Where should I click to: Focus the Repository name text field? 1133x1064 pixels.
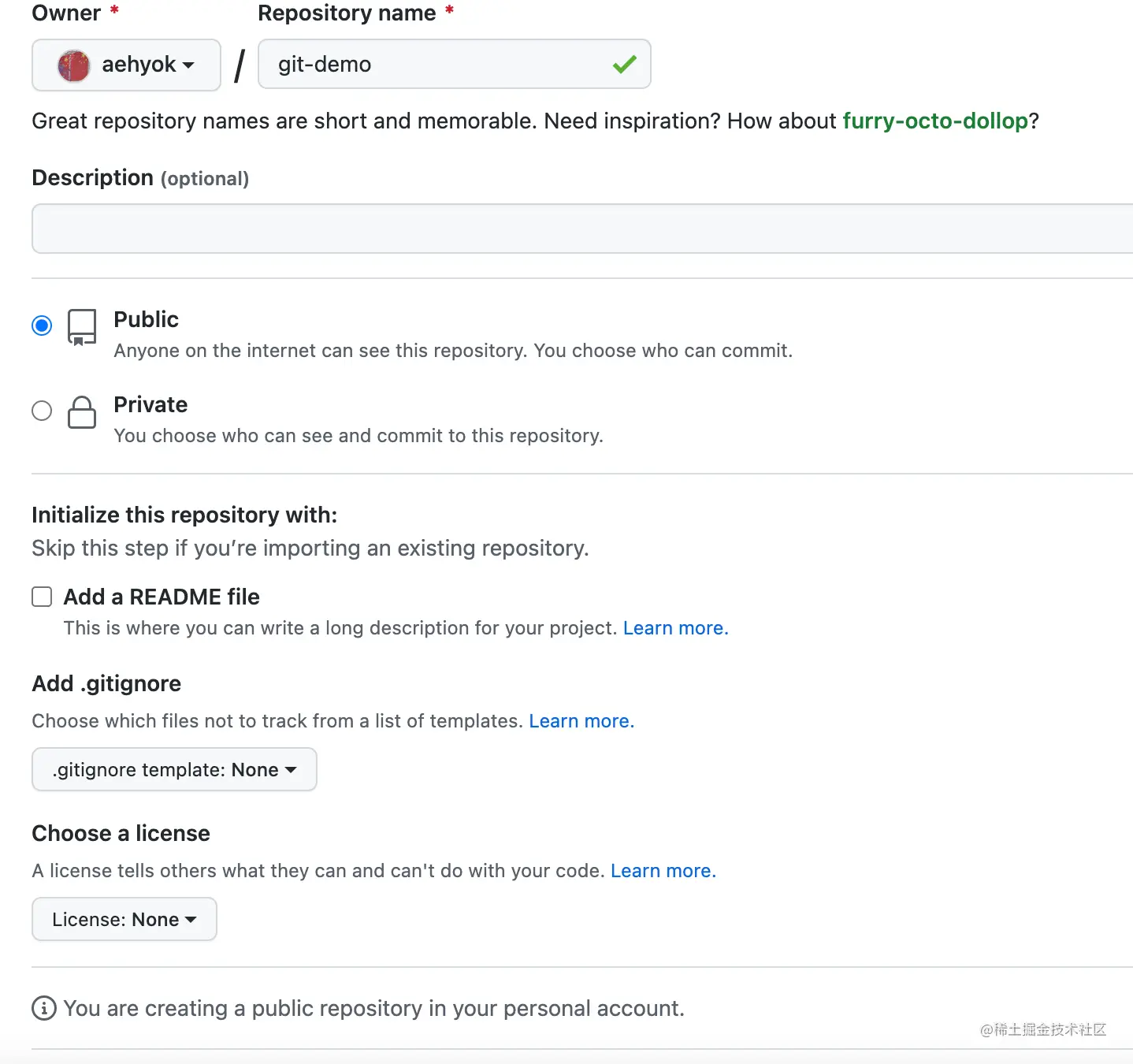441,65
